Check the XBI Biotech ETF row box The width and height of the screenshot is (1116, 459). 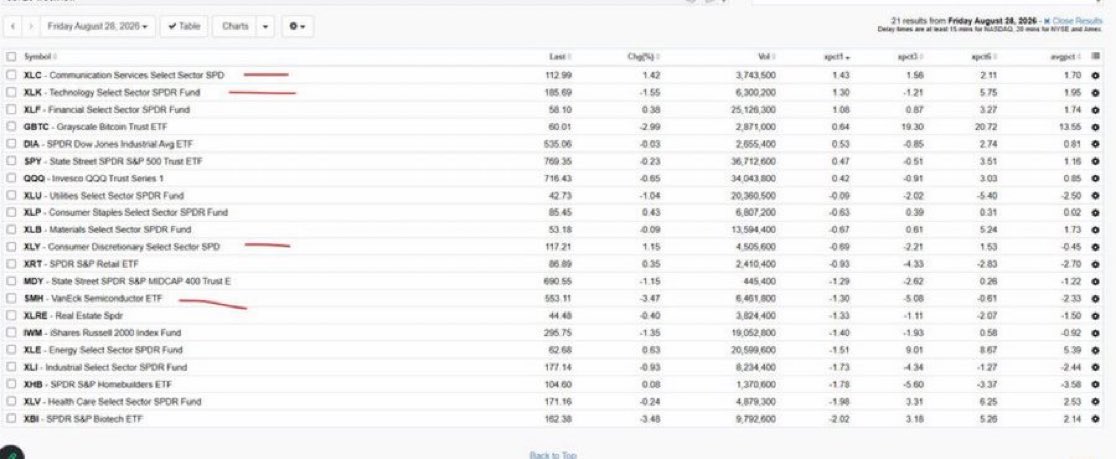point(11,419)
